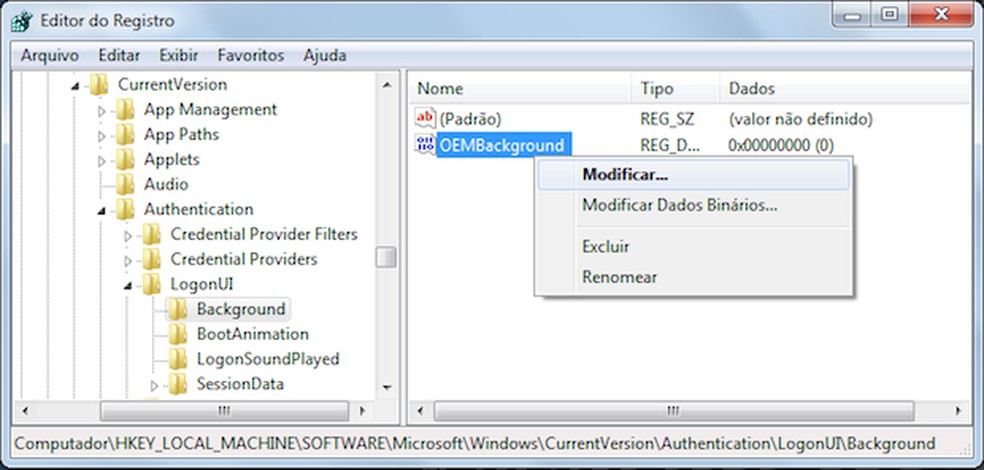Viewport: 984px width, 470px height.
Task: Select the (Padrão) value name
Action: pyautogui.click(x=470, y=119)
